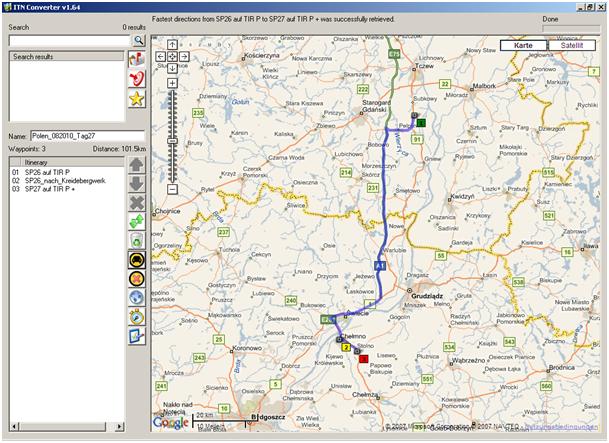609x443 pixels.
Task: Click the A1 highway shield on route
Action: tap(380, 266)
